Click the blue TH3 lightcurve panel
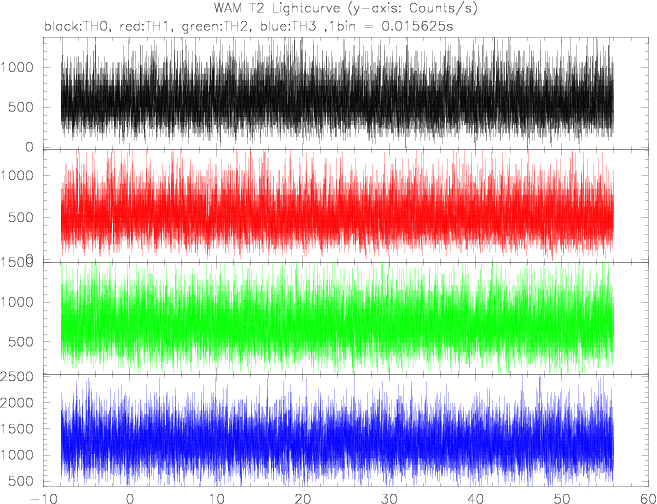Viewport: 657px width, 504px height. (x=347, y=430)
